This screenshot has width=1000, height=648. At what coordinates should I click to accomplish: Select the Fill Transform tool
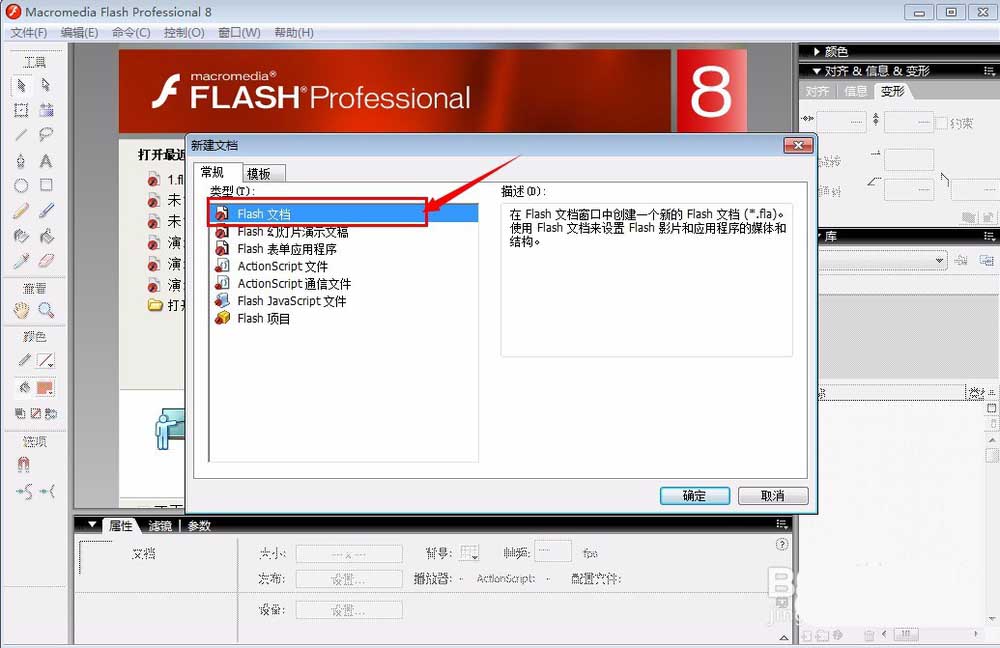coord(46,110)
